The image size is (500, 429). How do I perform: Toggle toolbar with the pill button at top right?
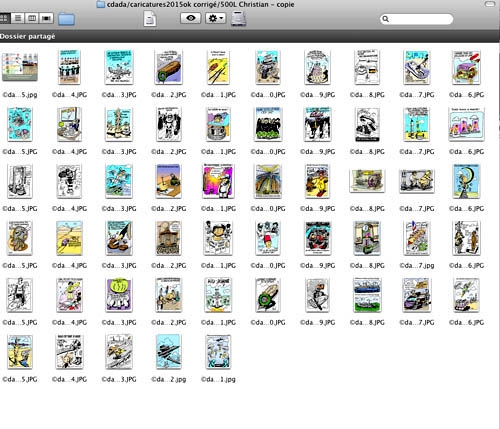point(490,4)
